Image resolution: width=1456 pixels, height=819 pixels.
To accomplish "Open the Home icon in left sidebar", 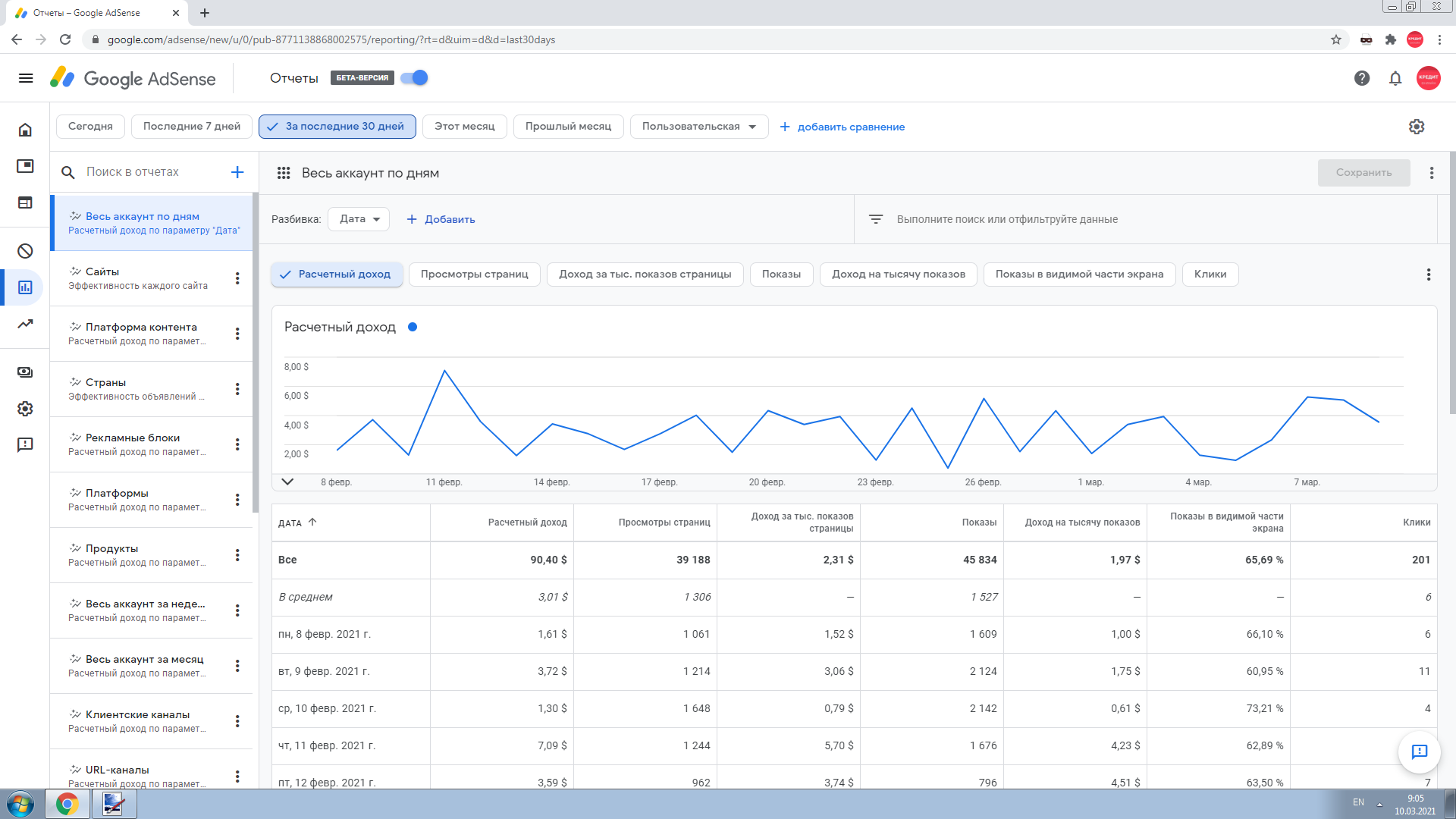I will (x=25, y=130).
